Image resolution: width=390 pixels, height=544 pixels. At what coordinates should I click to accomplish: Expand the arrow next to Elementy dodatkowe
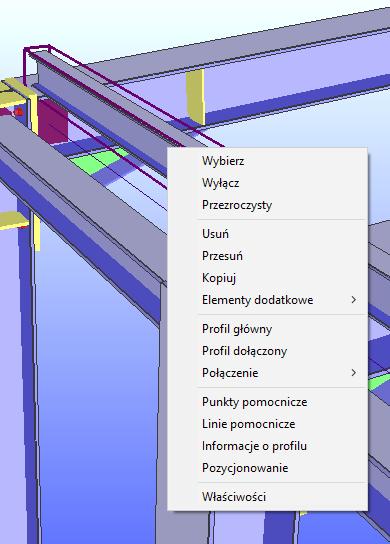point(354,300)
